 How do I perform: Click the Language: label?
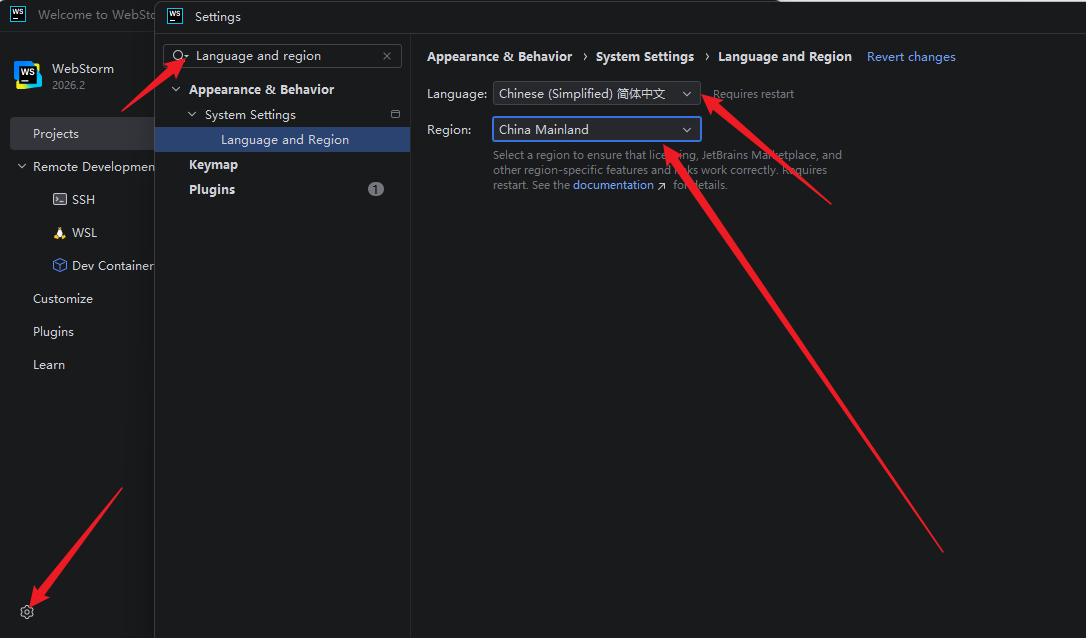[x=457, y=94]
